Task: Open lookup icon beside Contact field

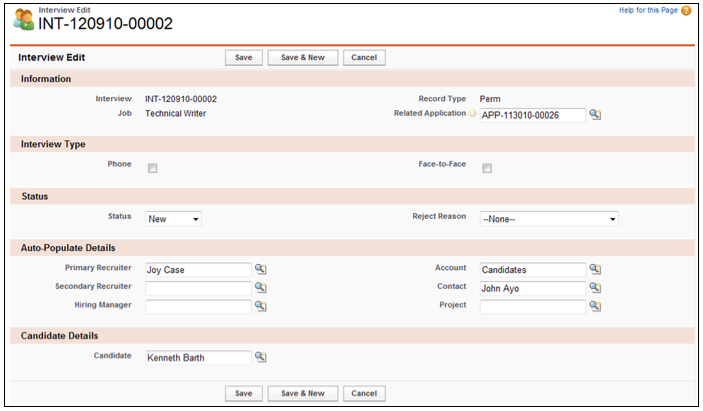Action: [595, 287]
